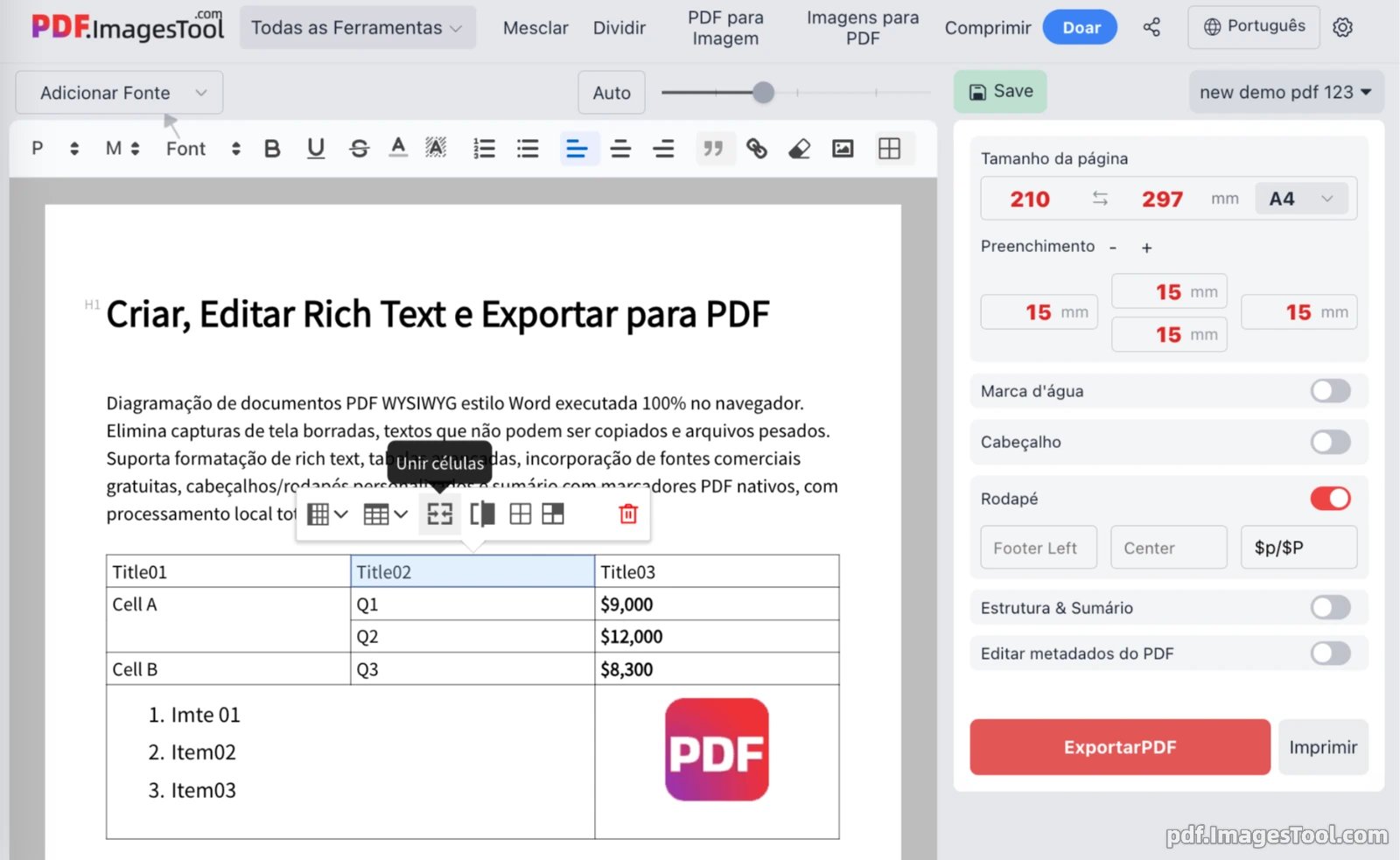This screenshot has width=1400, height=860.
Task: Open the Comprimir tool
Action: pos(988,28)
